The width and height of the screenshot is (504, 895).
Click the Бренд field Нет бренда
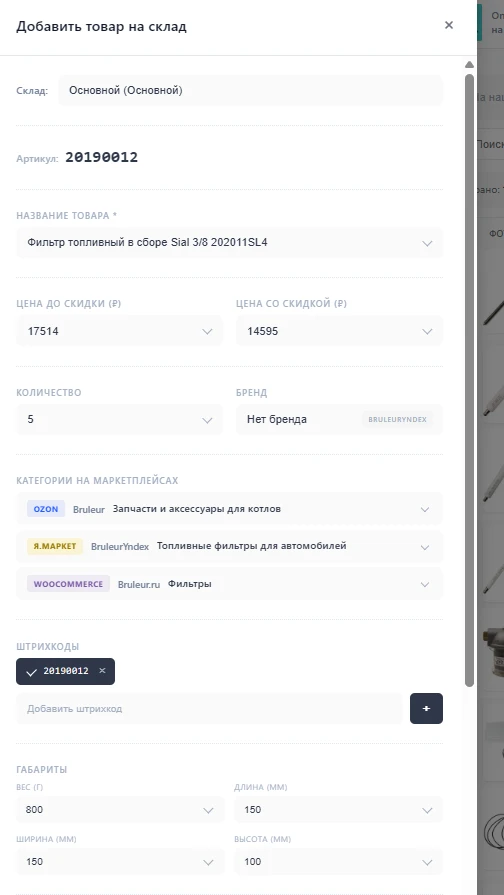click(340, 420)
